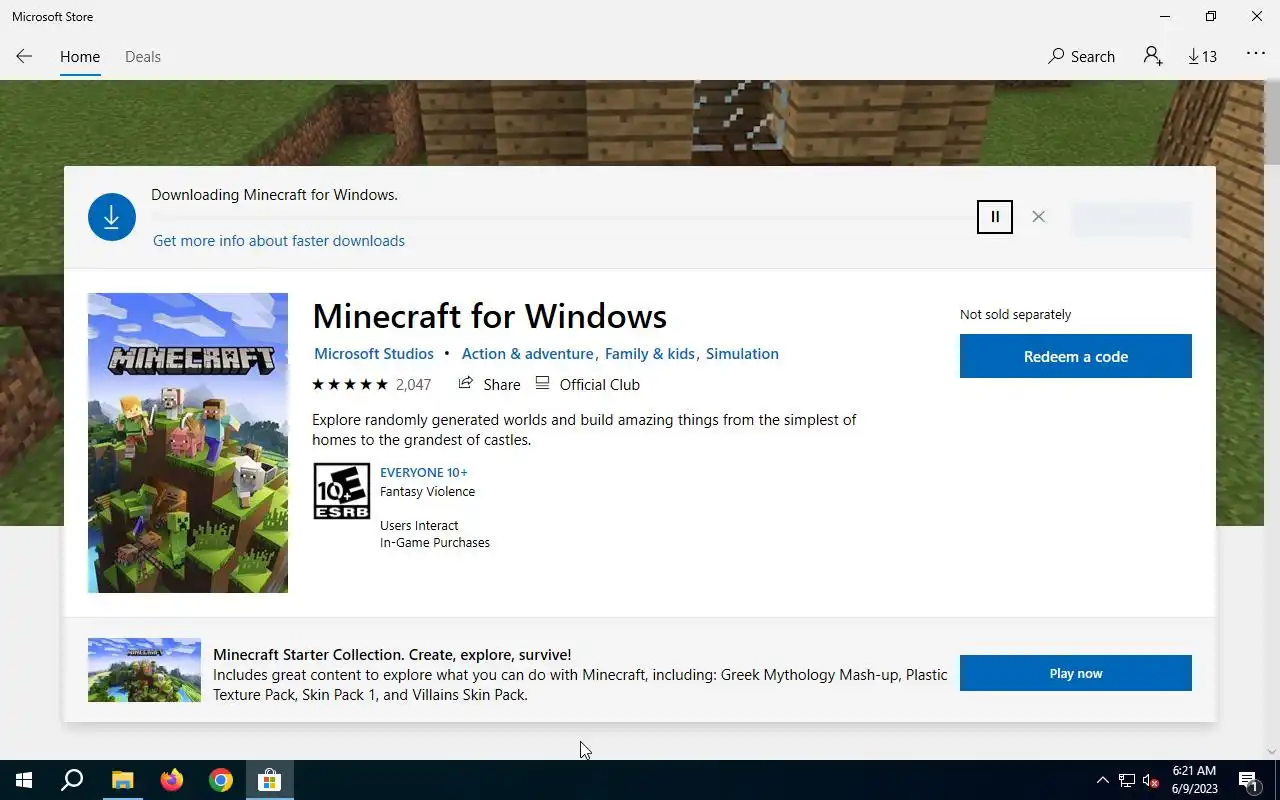Open 'Get more info about faster downloads'

pos(279,241)
